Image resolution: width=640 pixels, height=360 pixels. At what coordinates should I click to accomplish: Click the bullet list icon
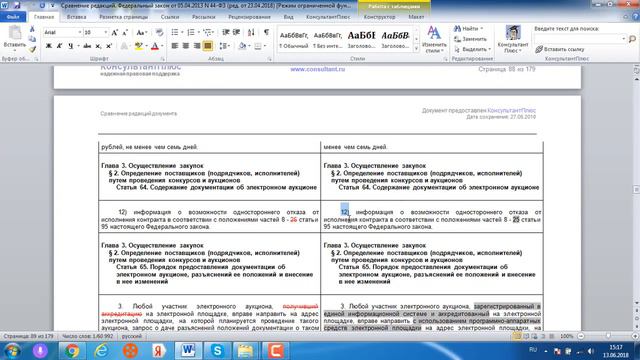(x=175, y=32)
